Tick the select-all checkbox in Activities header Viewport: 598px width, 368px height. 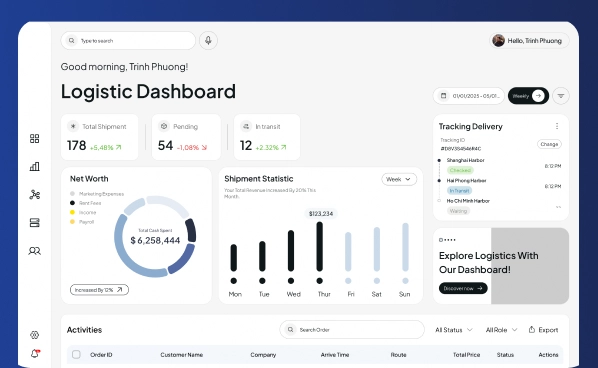76,355
